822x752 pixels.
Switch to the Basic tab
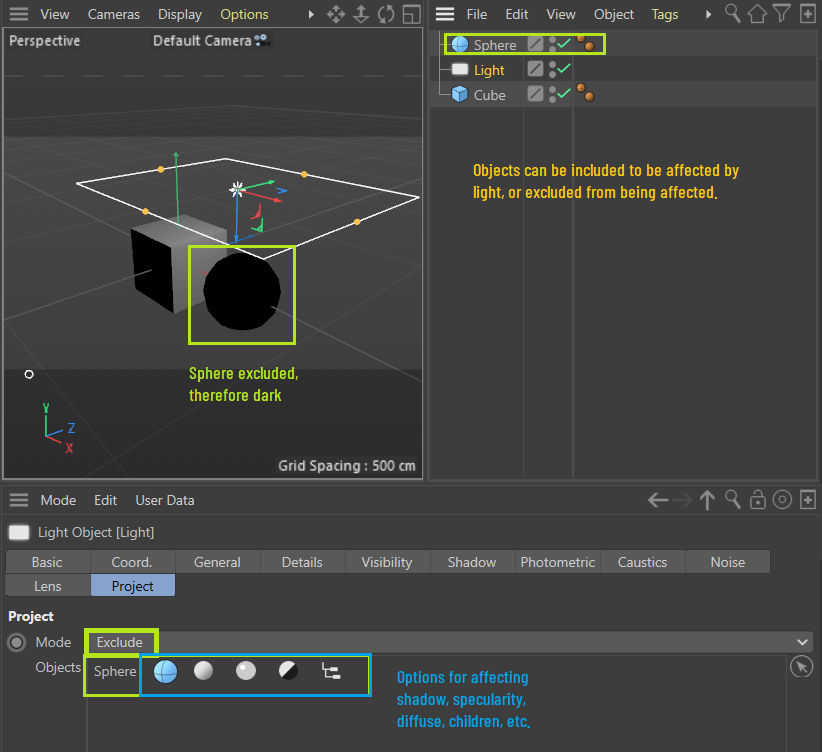pos(47,562)
